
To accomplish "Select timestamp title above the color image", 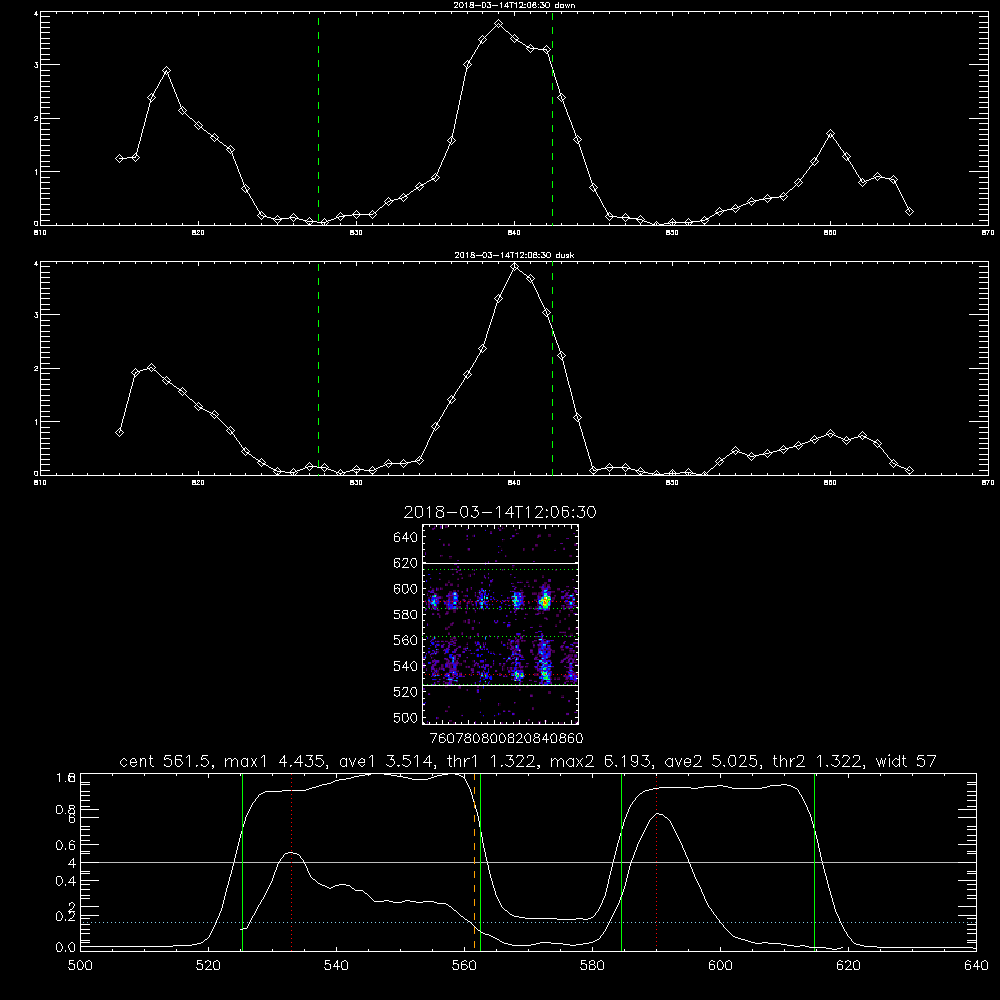I will click(x=500, y=512).
